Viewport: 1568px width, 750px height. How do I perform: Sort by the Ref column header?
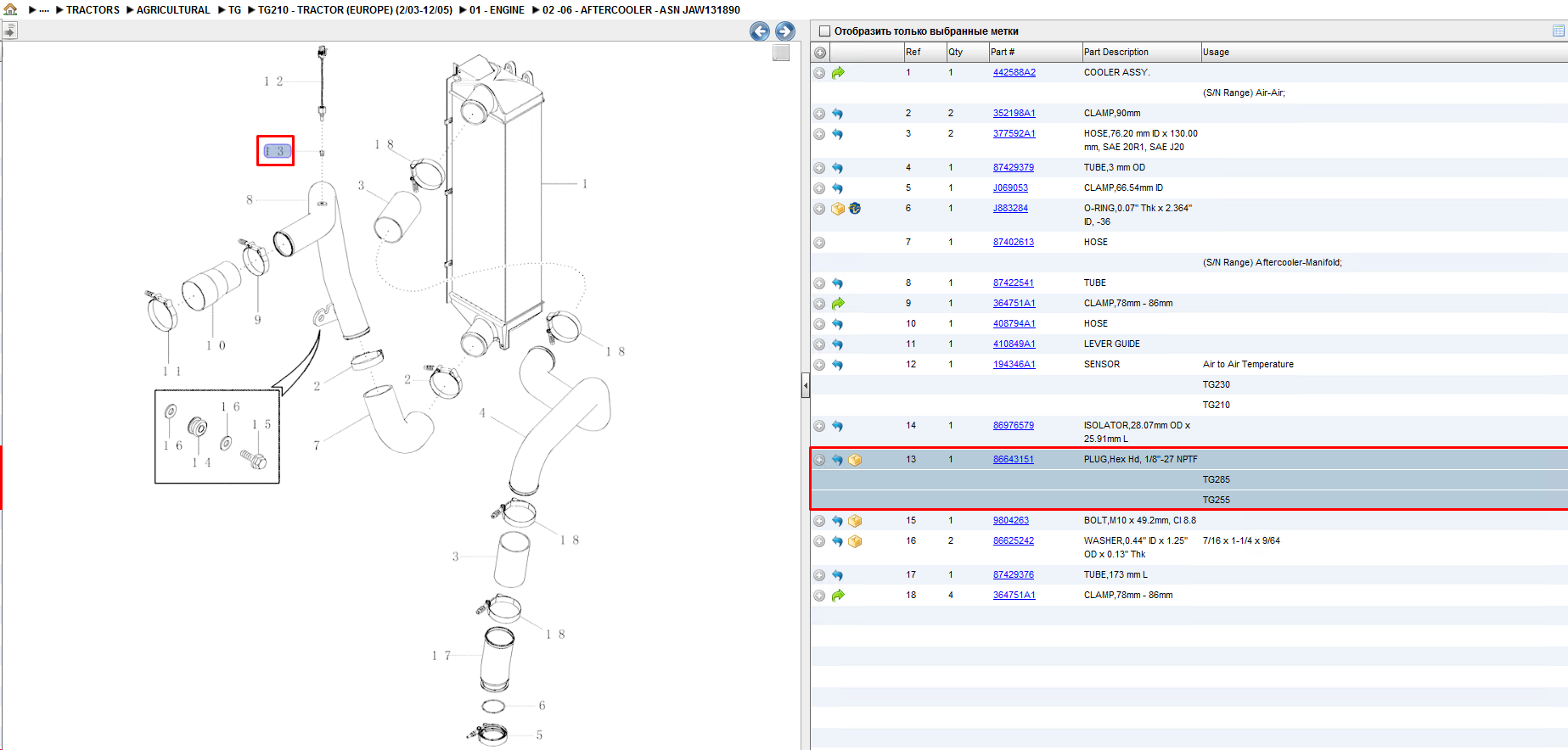(x=925, y=53)
